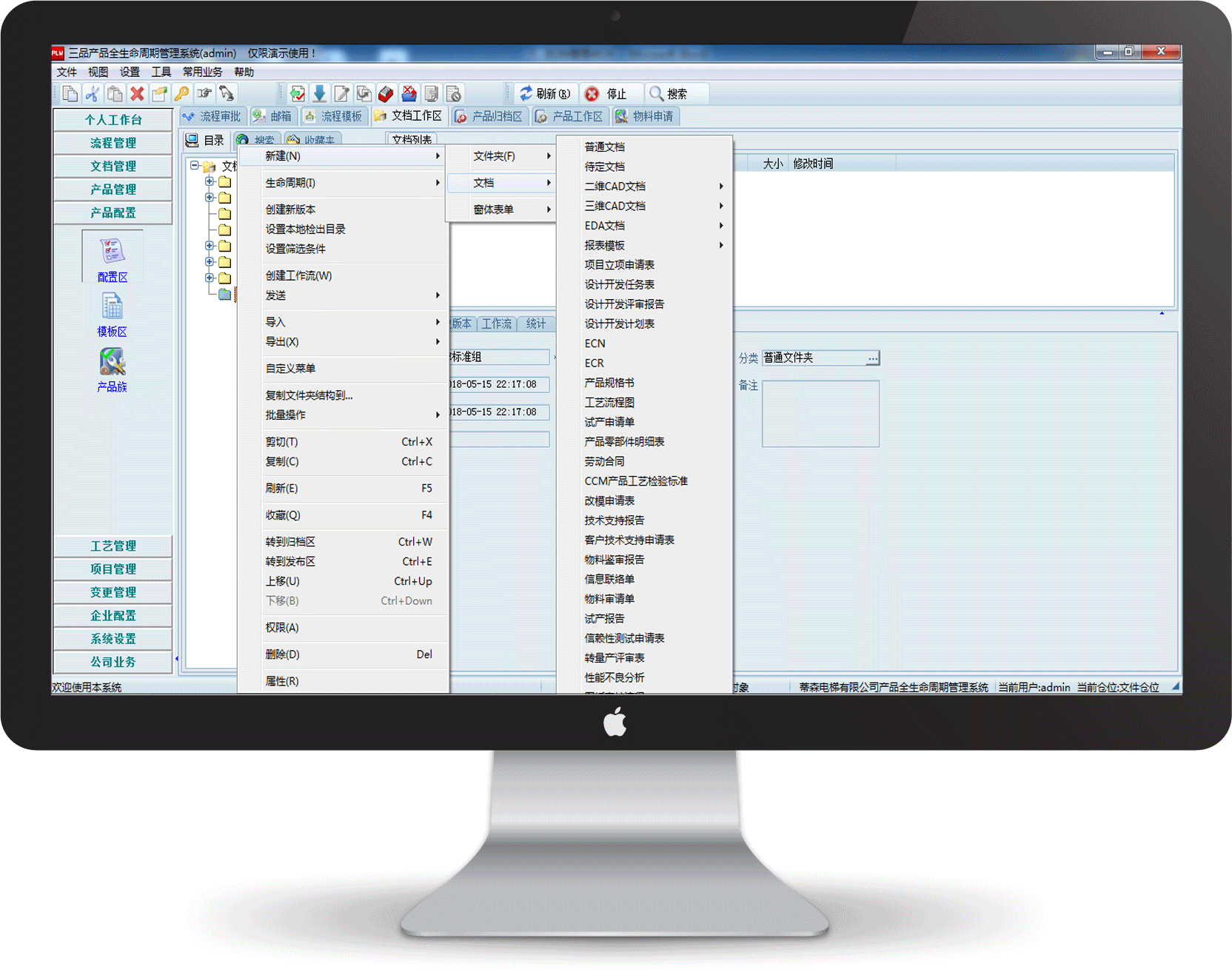Expand the first child folder in tree
The height and width of the screenshot is (975, 1232).
pyautogui.click(x=210, y=181)
